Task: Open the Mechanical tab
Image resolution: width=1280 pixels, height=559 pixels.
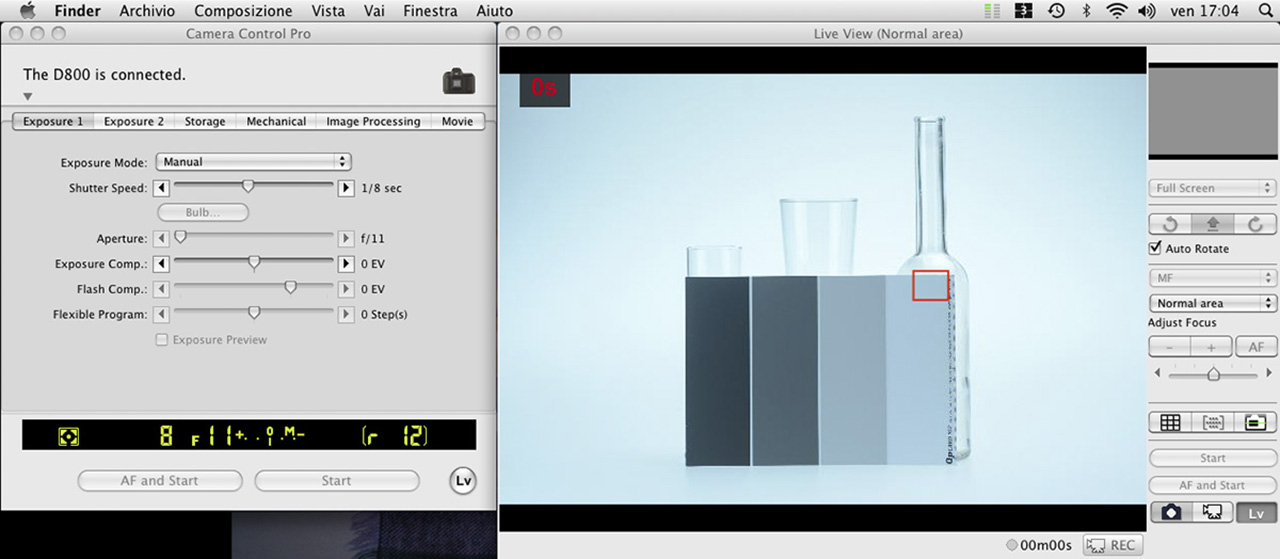Action: coord(276,121)
